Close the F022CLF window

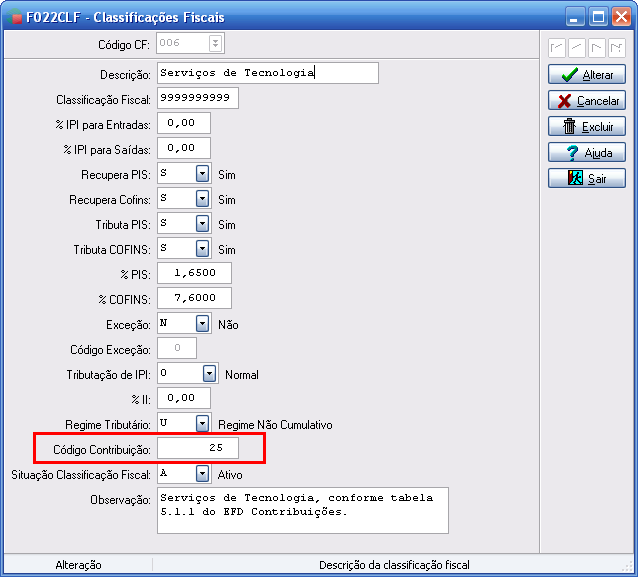point(621,17)
